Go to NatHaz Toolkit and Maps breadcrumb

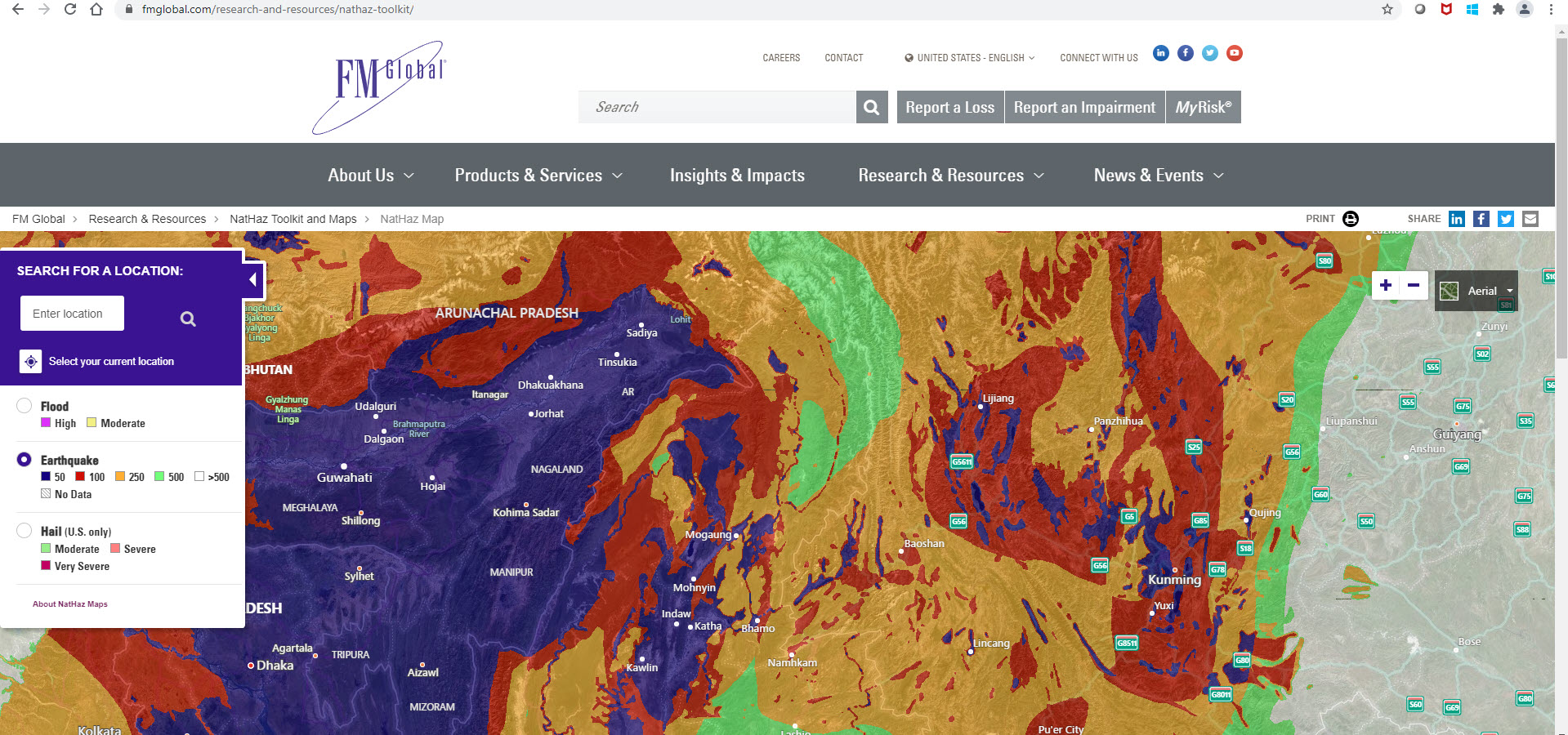(x=293, y=219)
